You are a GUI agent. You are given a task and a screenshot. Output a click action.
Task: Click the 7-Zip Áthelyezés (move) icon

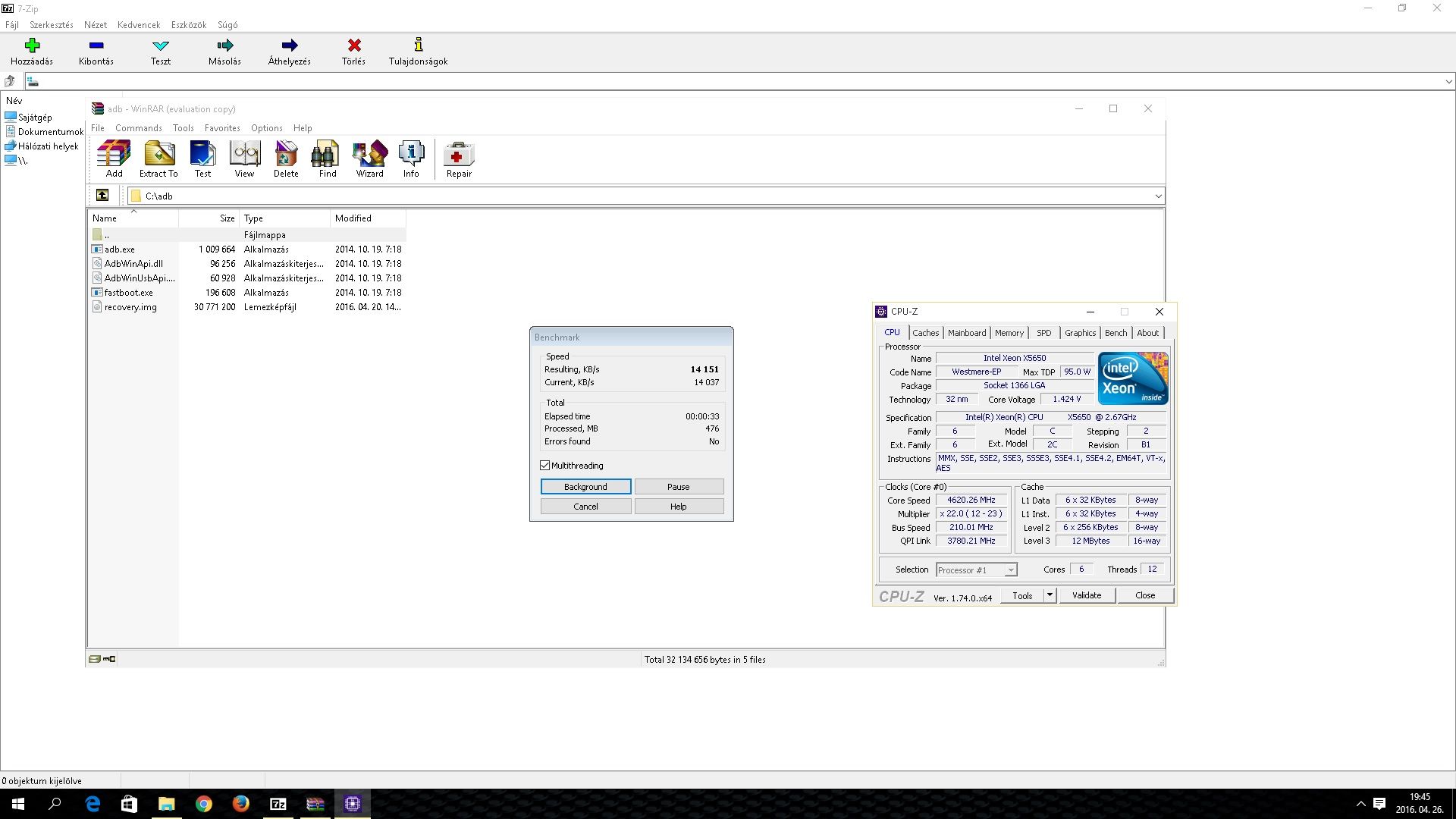coord(289,45)
